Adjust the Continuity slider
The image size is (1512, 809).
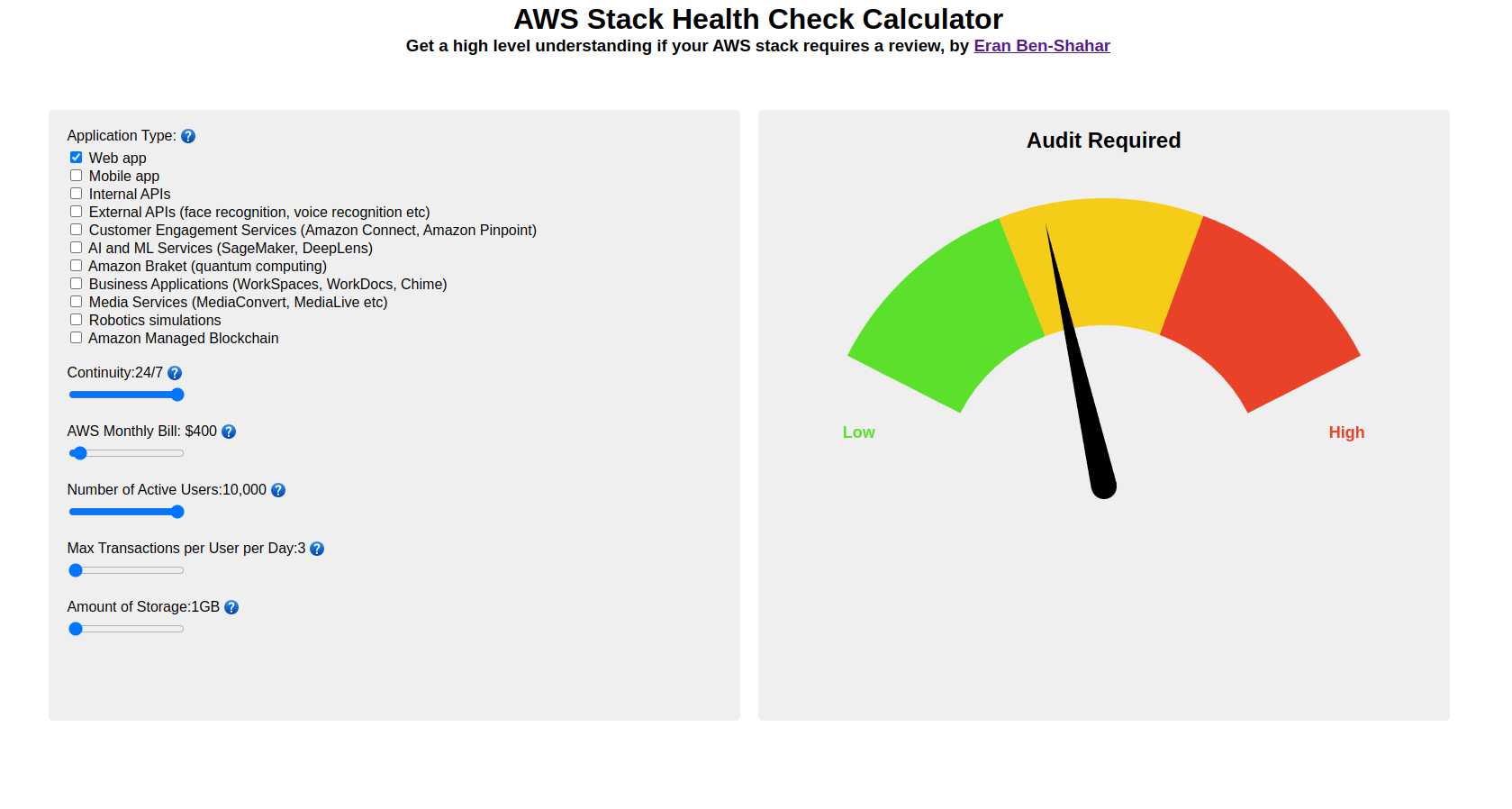[177, 395]
